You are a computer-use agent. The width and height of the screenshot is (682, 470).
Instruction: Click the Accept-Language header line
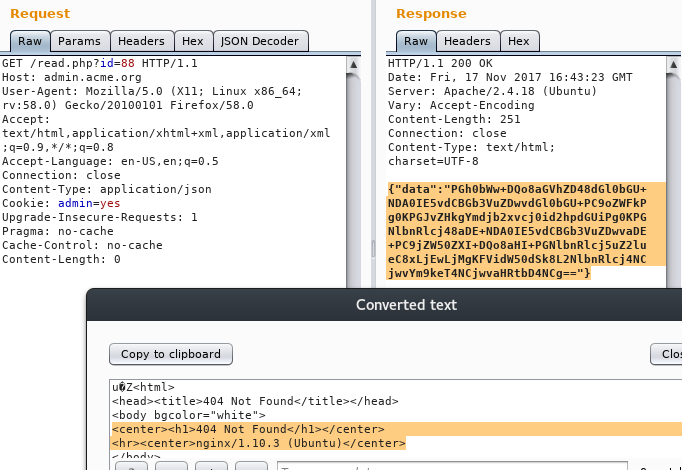point(110,161)
